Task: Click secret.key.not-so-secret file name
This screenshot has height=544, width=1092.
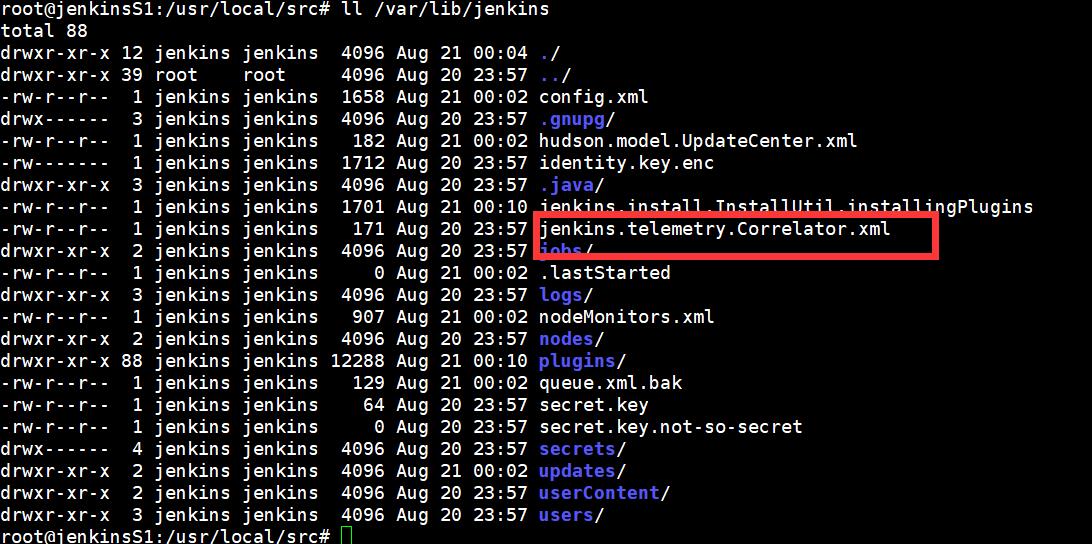Action: pos(670,426)
